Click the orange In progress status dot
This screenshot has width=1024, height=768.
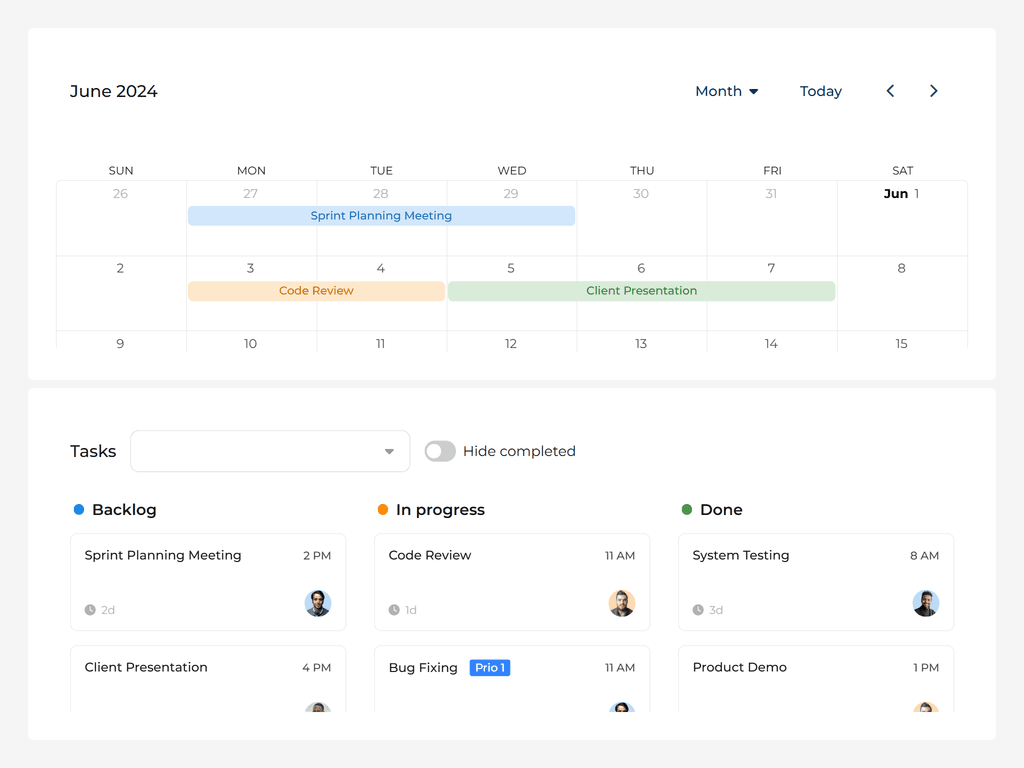[383, 510]
